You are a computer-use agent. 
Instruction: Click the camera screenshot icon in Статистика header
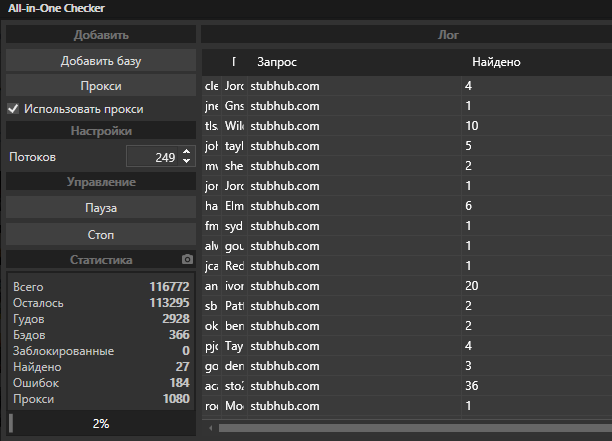pyautogui.click(x=187, y=260)
